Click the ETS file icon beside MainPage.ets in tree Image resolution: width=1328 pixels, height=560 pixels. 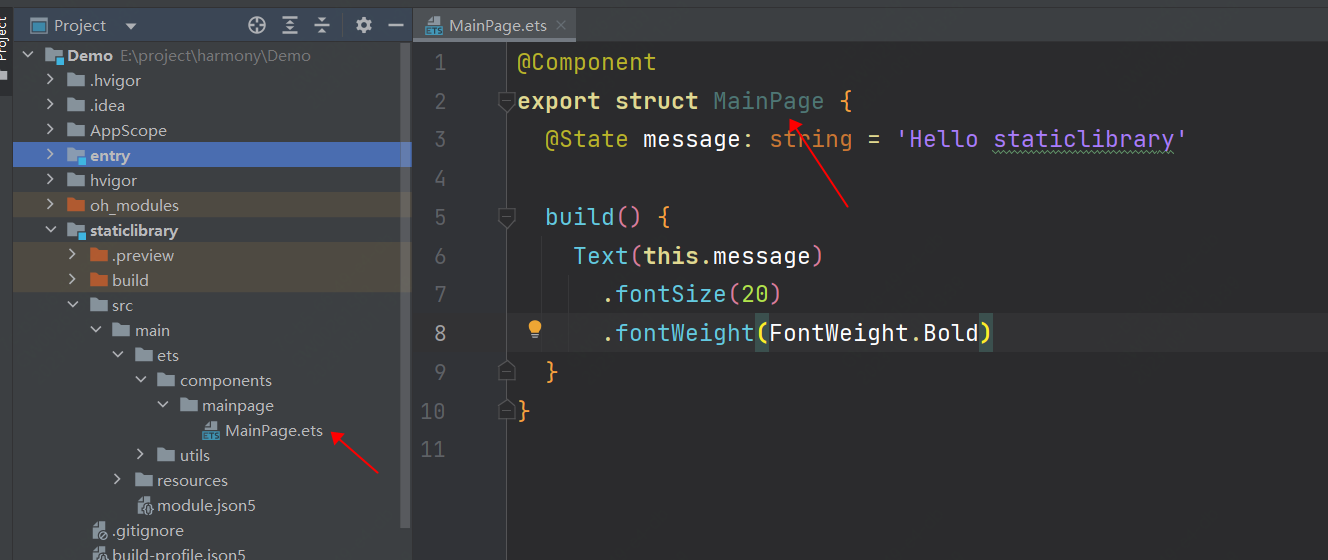pos(211,431)
